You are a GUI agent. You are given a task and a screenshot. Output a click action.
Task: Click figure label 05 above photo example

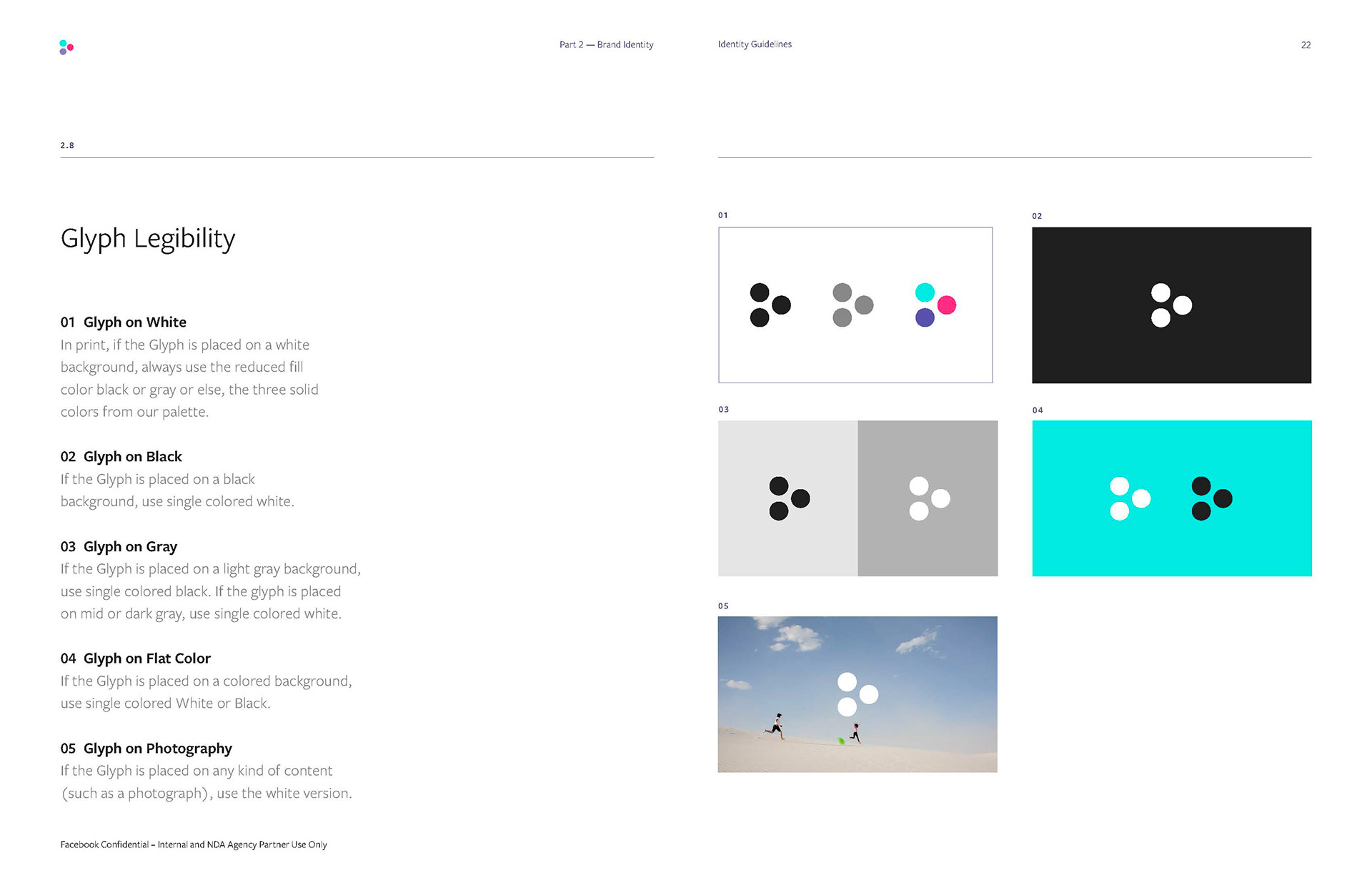pos(724,606)
